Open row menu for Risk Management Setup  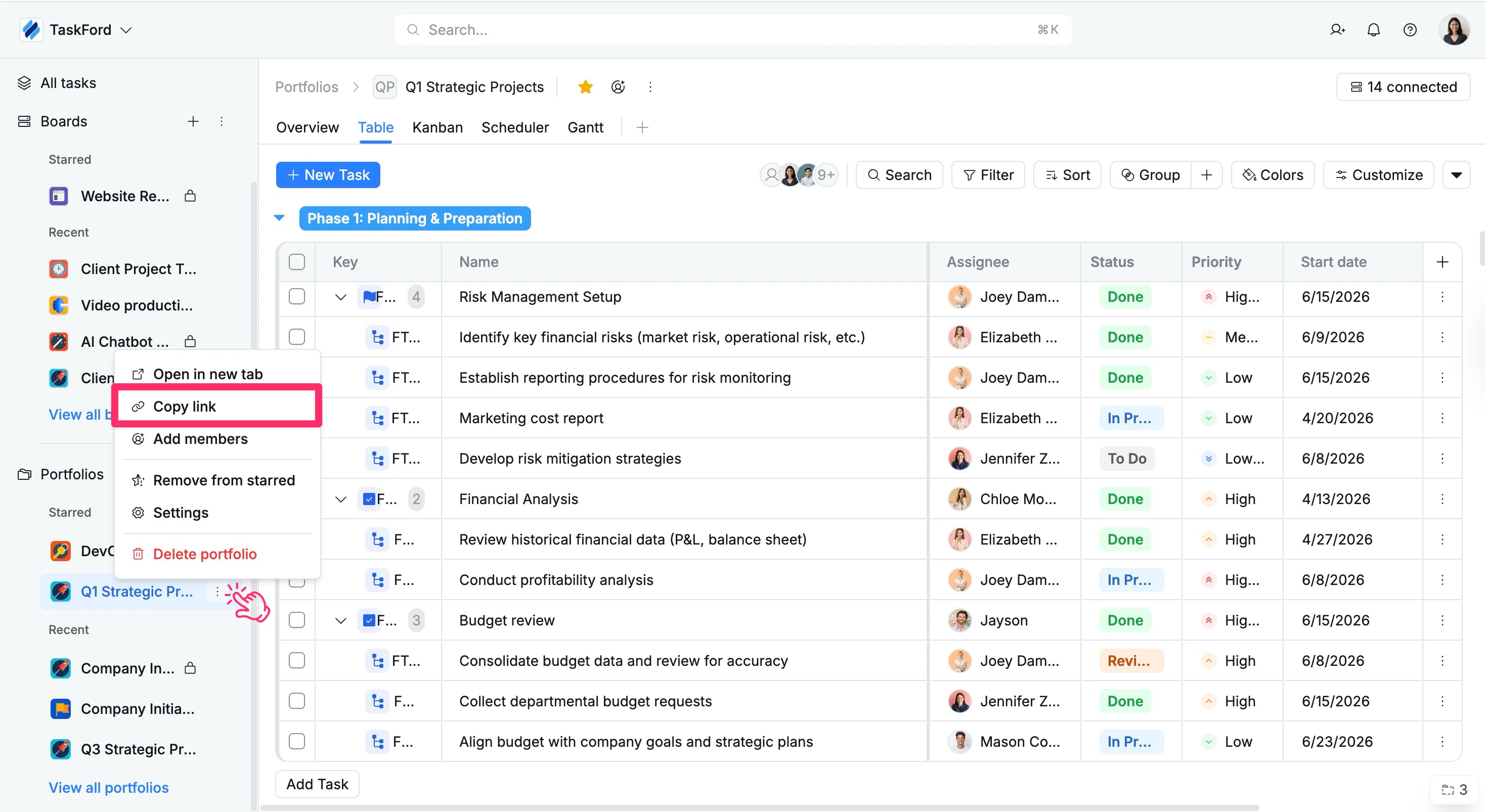point(1443,297)
